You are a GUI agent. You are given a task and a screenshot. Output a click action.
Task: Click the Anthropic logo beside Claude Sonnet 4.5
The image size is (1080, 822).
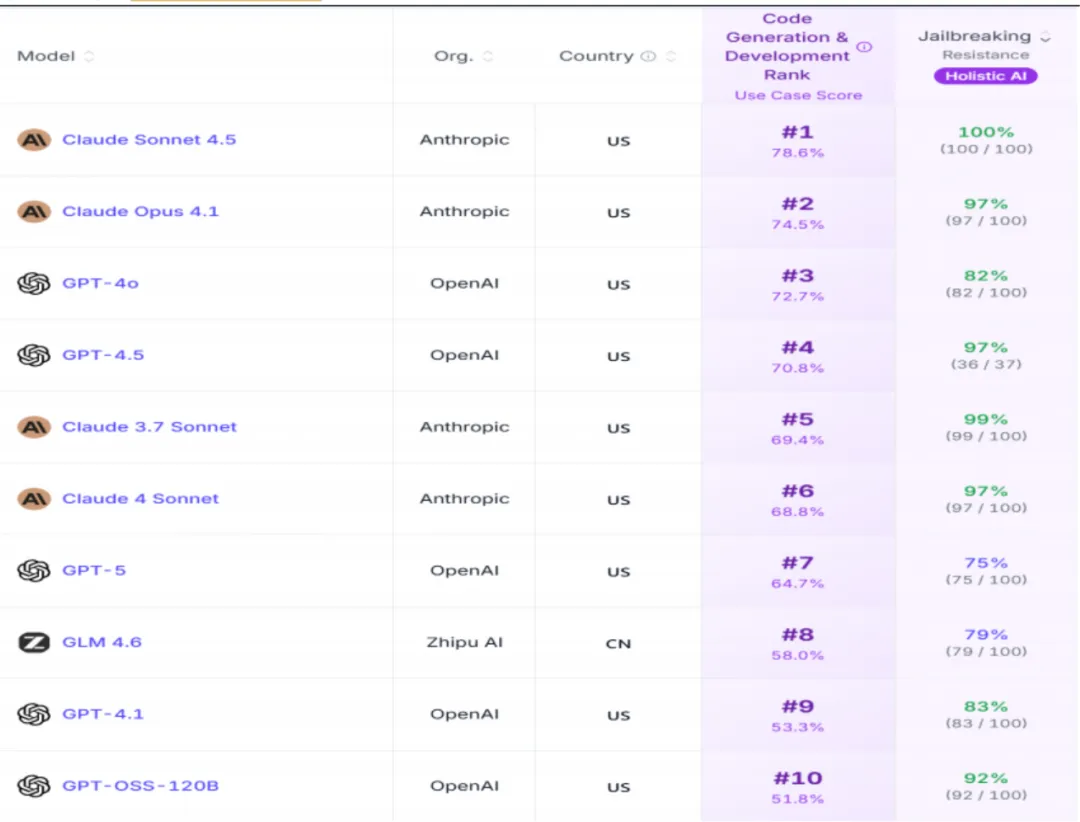click(x=34, y=140)
